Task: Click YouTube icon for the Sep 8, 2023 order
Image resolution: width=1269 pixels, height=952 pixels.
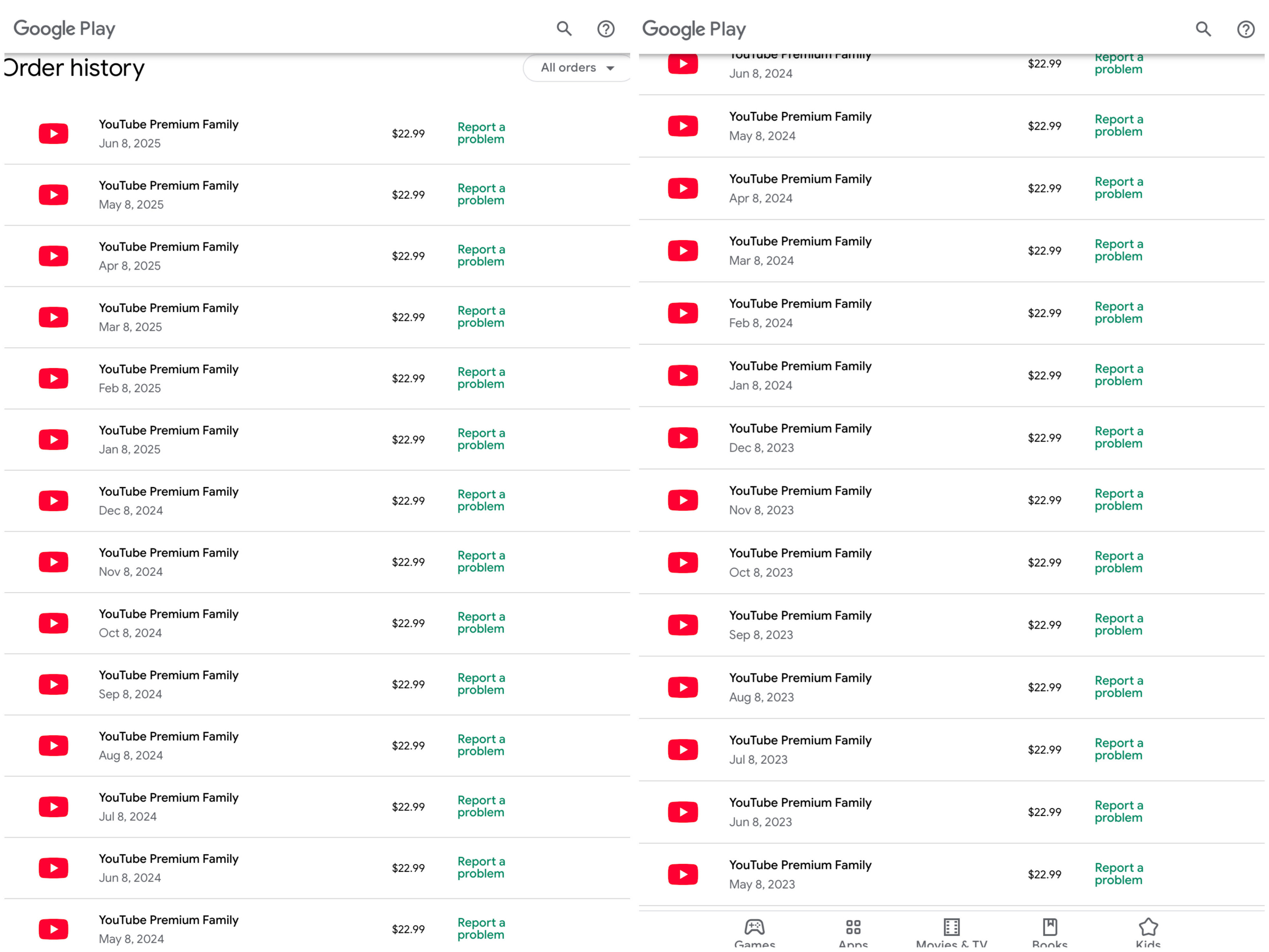Action: [x=683, y=625]
